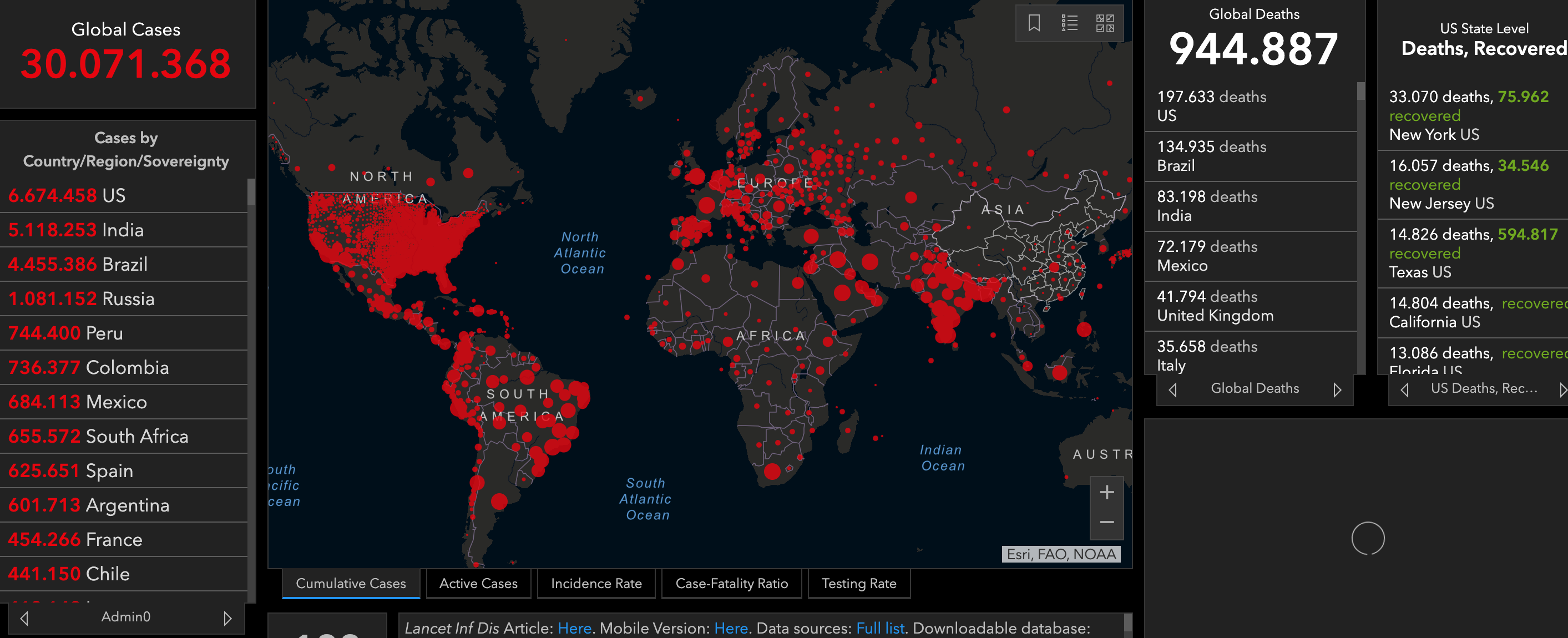Select the Case-Fatality Ratio tab
This screenshot has width=1568, height=638.
click(732, 583)
